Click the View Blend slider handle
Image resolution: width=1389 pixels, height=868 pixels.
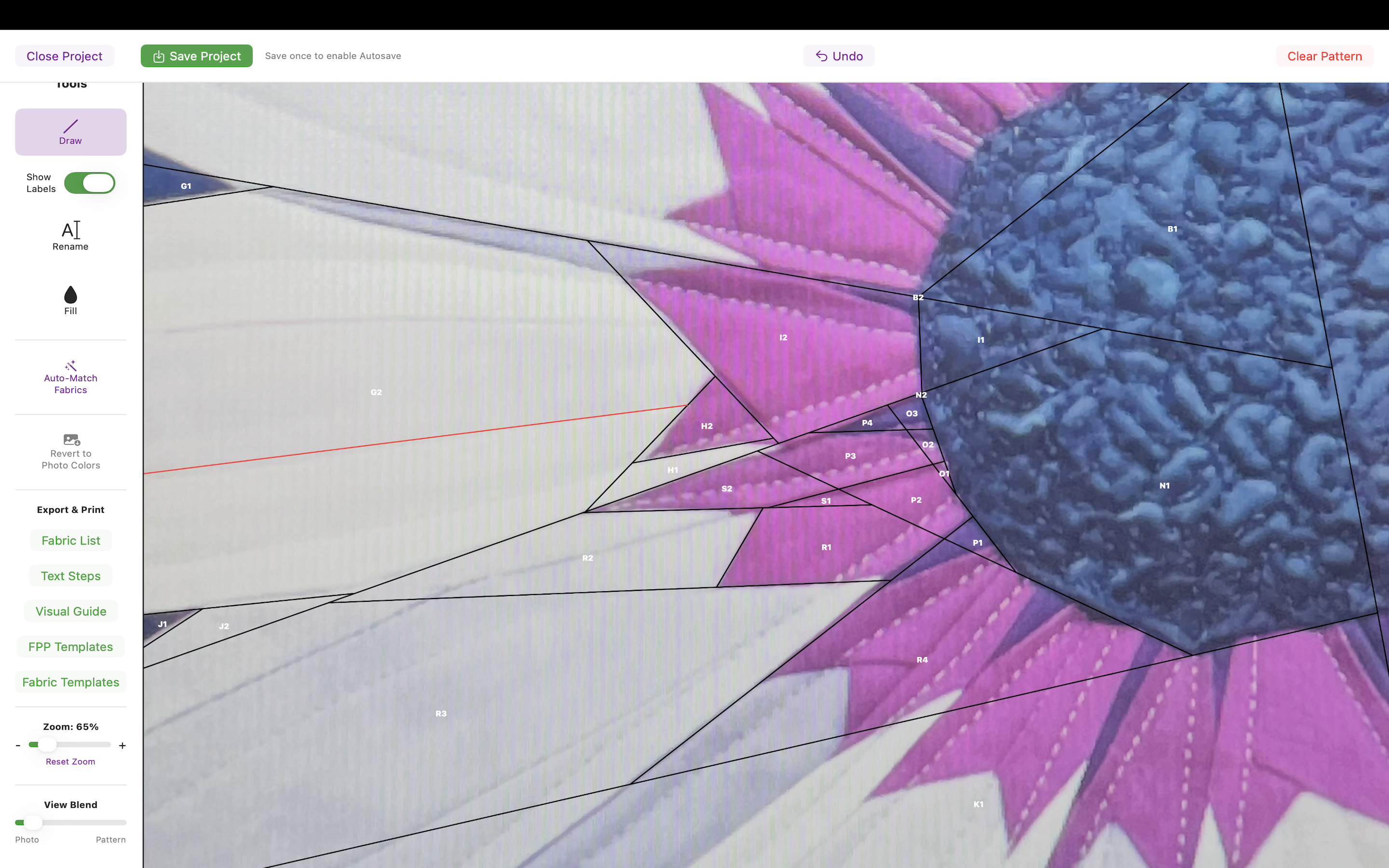(x=33, y=822)
